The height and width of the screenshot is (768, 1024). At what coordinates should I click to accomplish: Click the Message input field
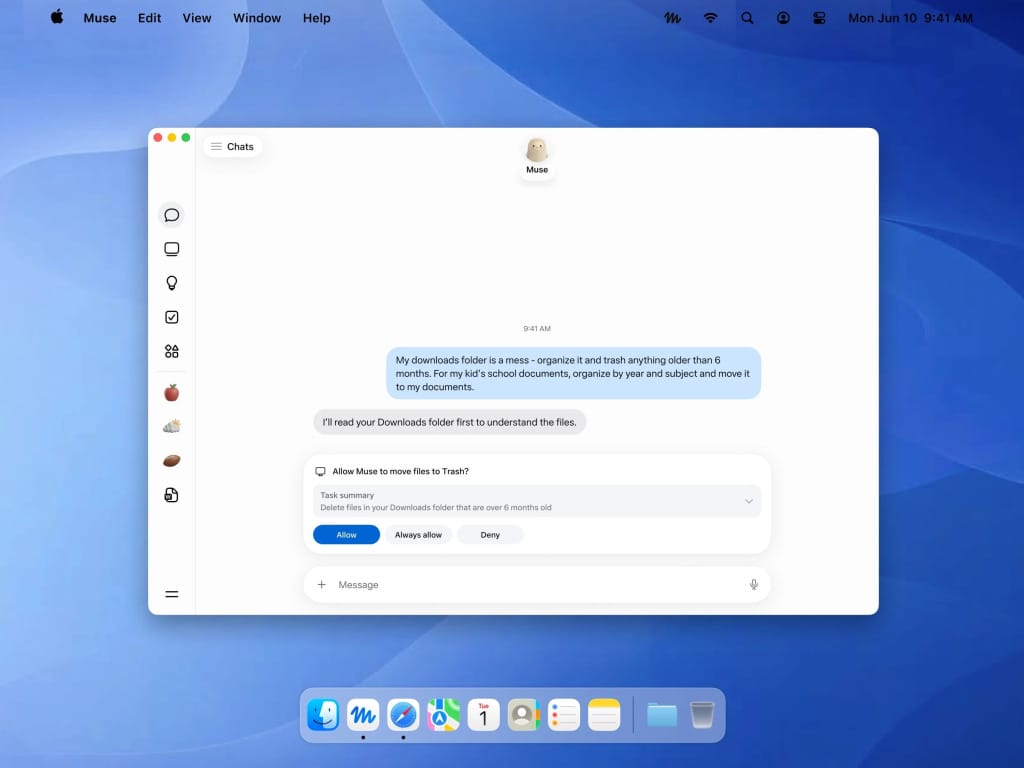537,584
